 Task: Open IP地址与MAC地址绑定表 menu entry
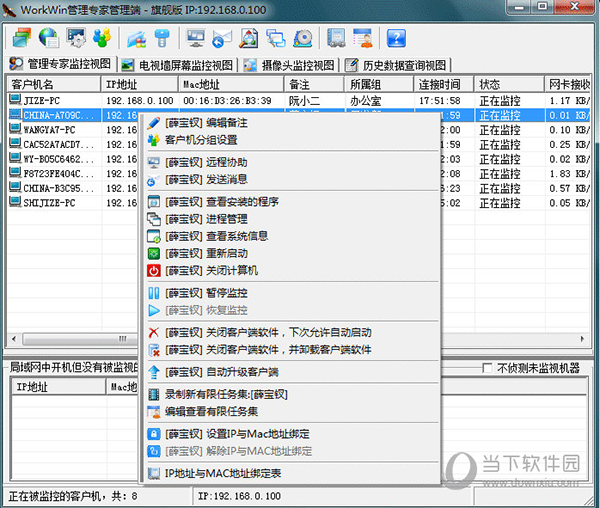click(x=222, y=473)
